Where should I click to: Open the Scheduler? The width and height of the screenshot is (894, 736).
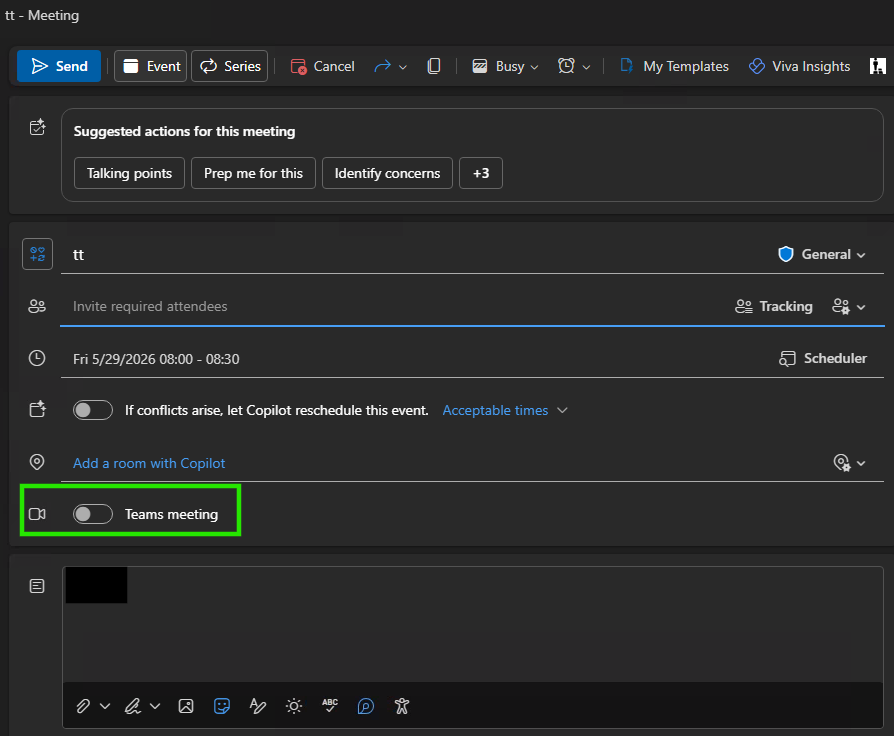(823, 358)
